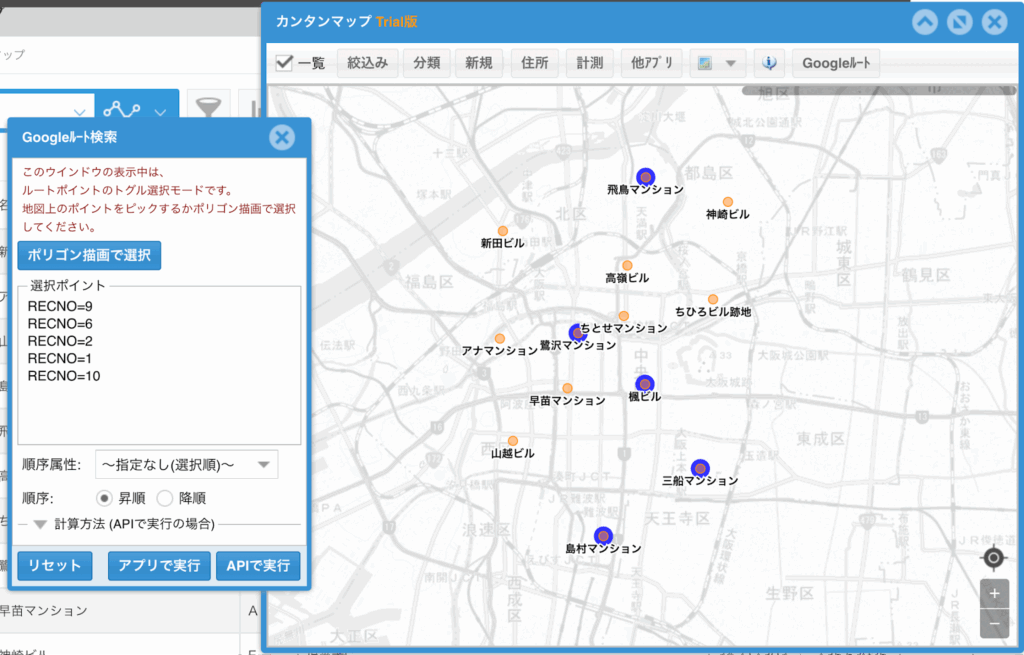Screen dimensions: 1024x655
Task: Select RECNO=9 in the selected points list
Action: [60, 306]
